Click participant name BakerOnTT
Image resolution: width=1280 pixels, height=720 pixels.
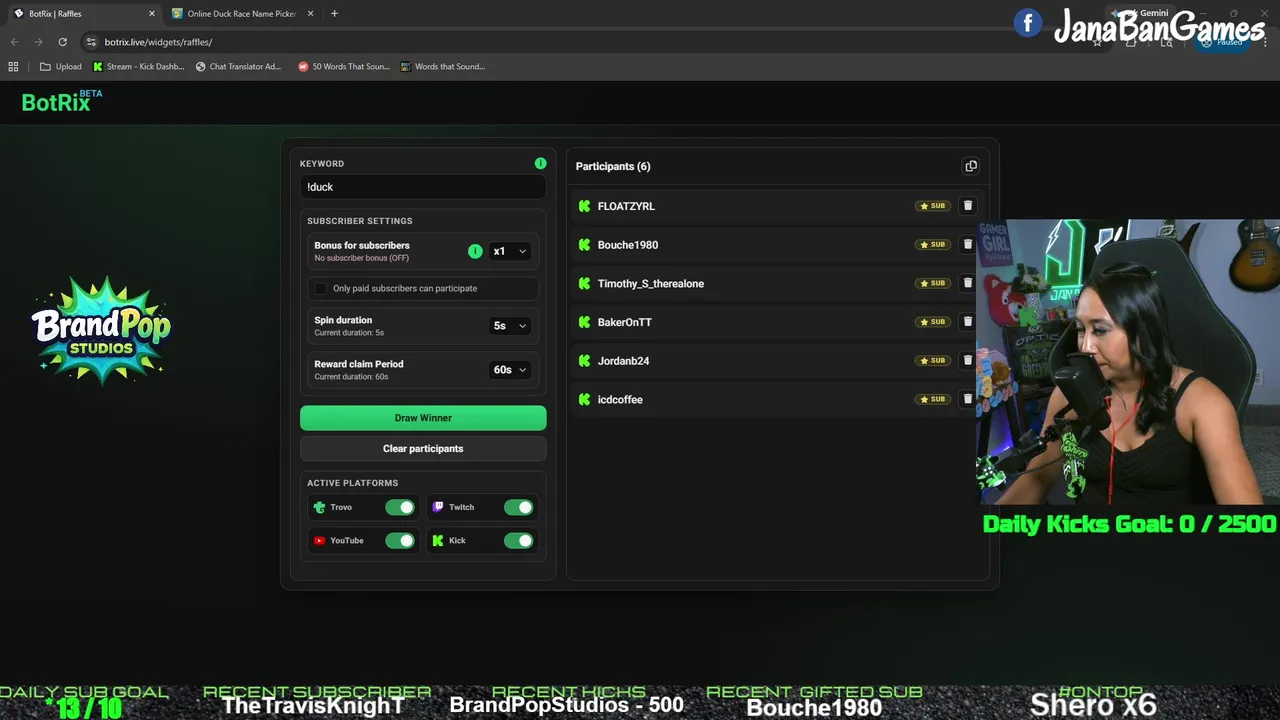pyautogui.click(x=625, y=322)
